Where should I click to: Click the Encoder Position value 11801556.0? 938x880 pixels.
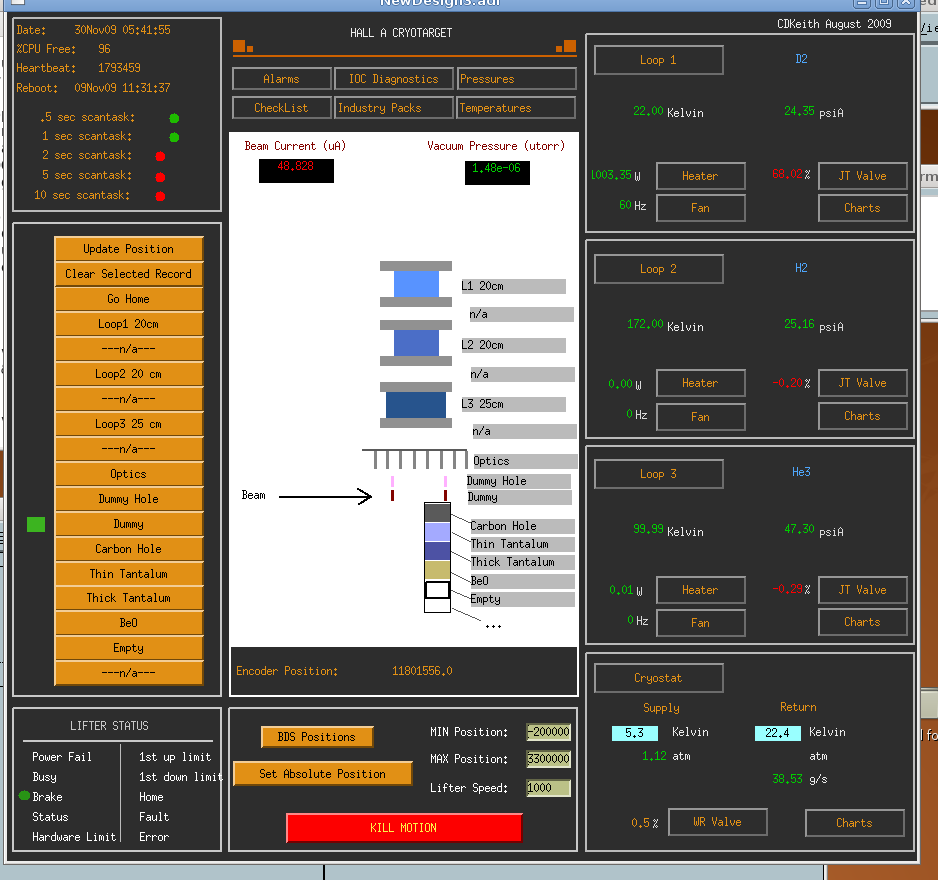(x=422, y=671)
